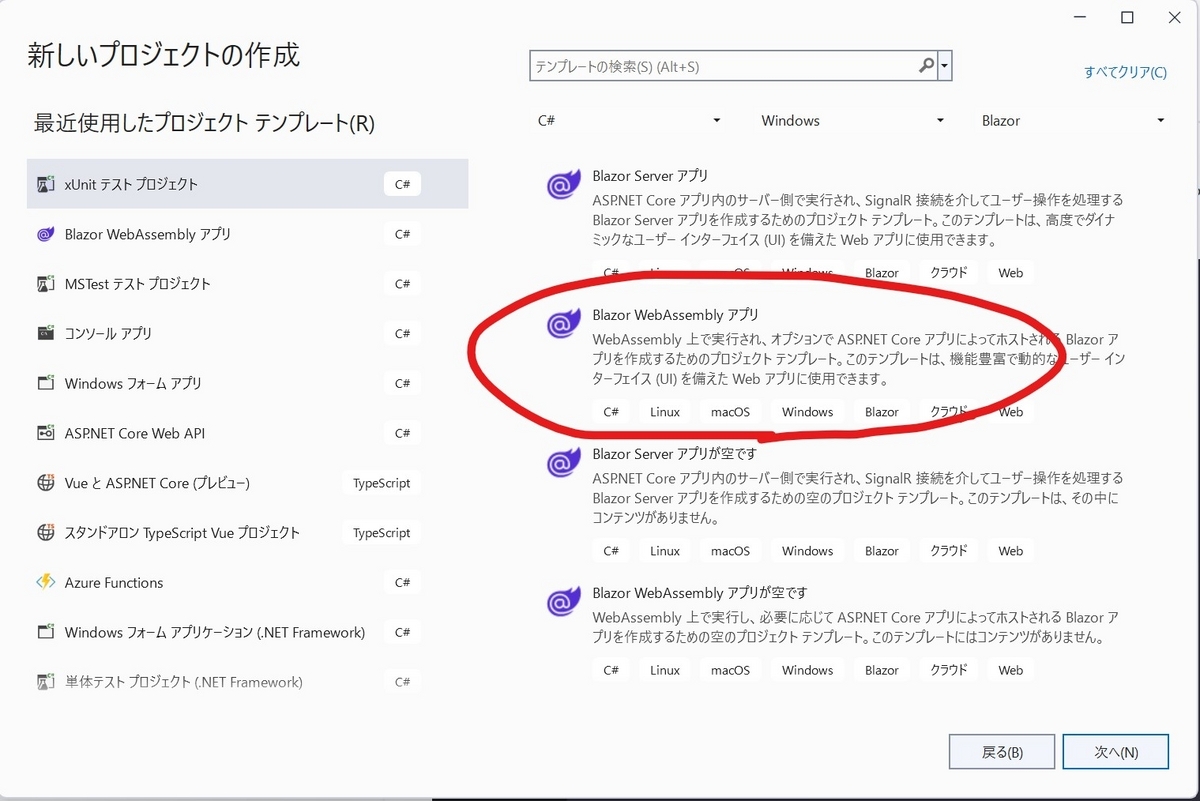Image resolution: width=1200 pixels, height=801 pixels.
Task: Click the ASP.NET Core Web API icon
Action: coord(45,433)
